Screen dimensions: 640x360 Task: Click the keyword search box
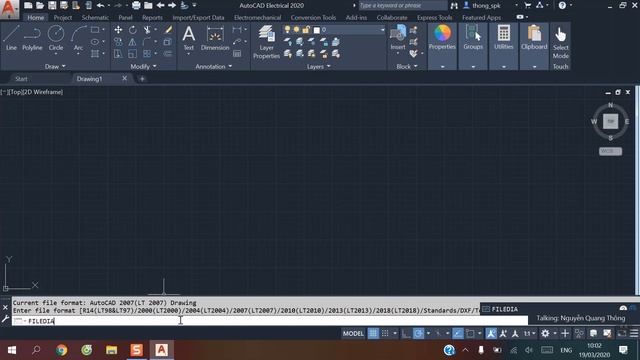click(x=403, y=5)
